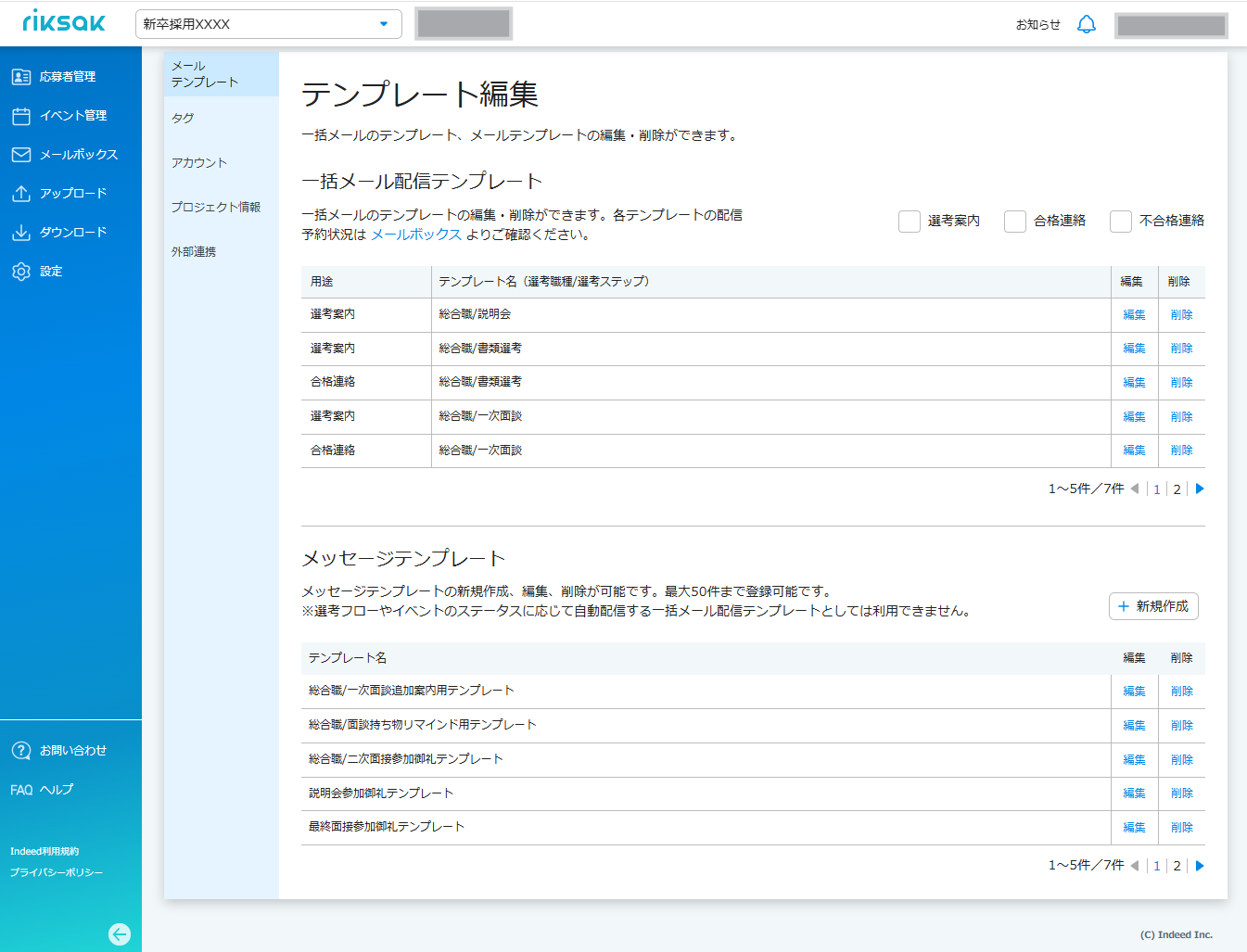Image resolution: width=1247 pixels, height=952 pixels.
Task: Go to page 2 of メッセージテンプレート list
Action: point(1177,866)
